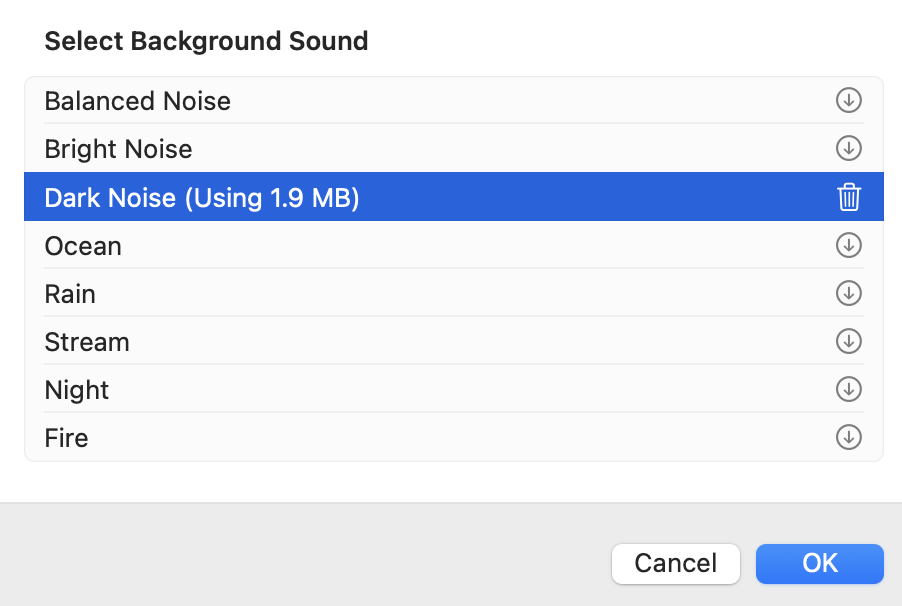Click the Select Background Sound heading

tap(206, 42)
